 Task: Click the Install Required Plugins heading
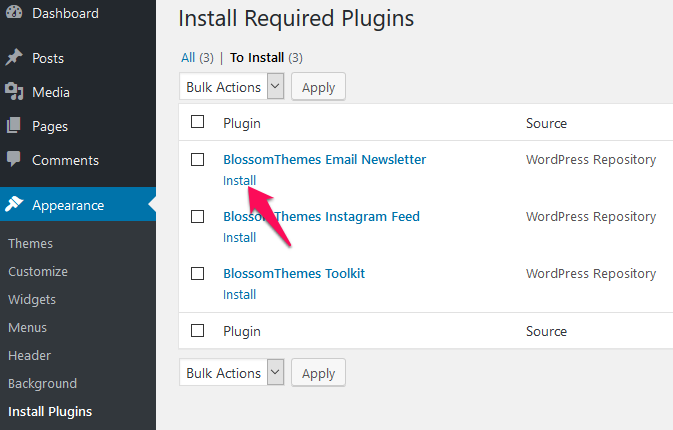(x=296, y=19)
